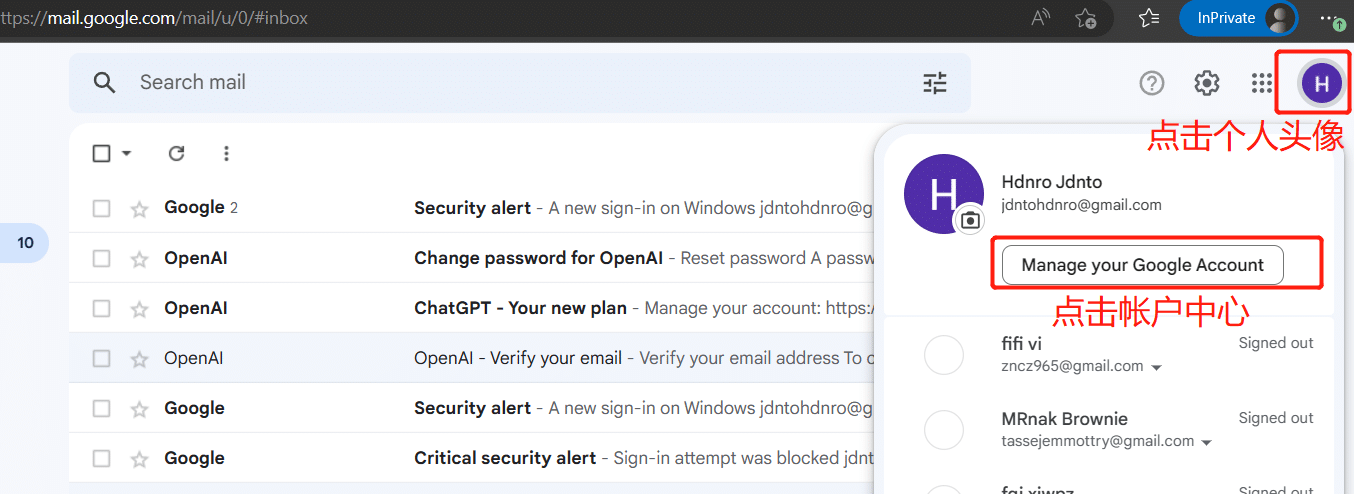Open the Settings gear icon
Image resolution: width=1354 pixels, height=494 pixels.
[x=1207, y=83]
